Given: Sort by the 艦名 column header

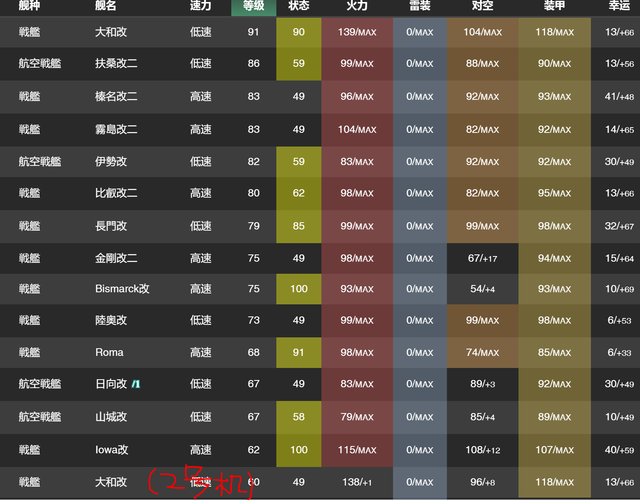Looking at the screenshot, I should (106, 7).
